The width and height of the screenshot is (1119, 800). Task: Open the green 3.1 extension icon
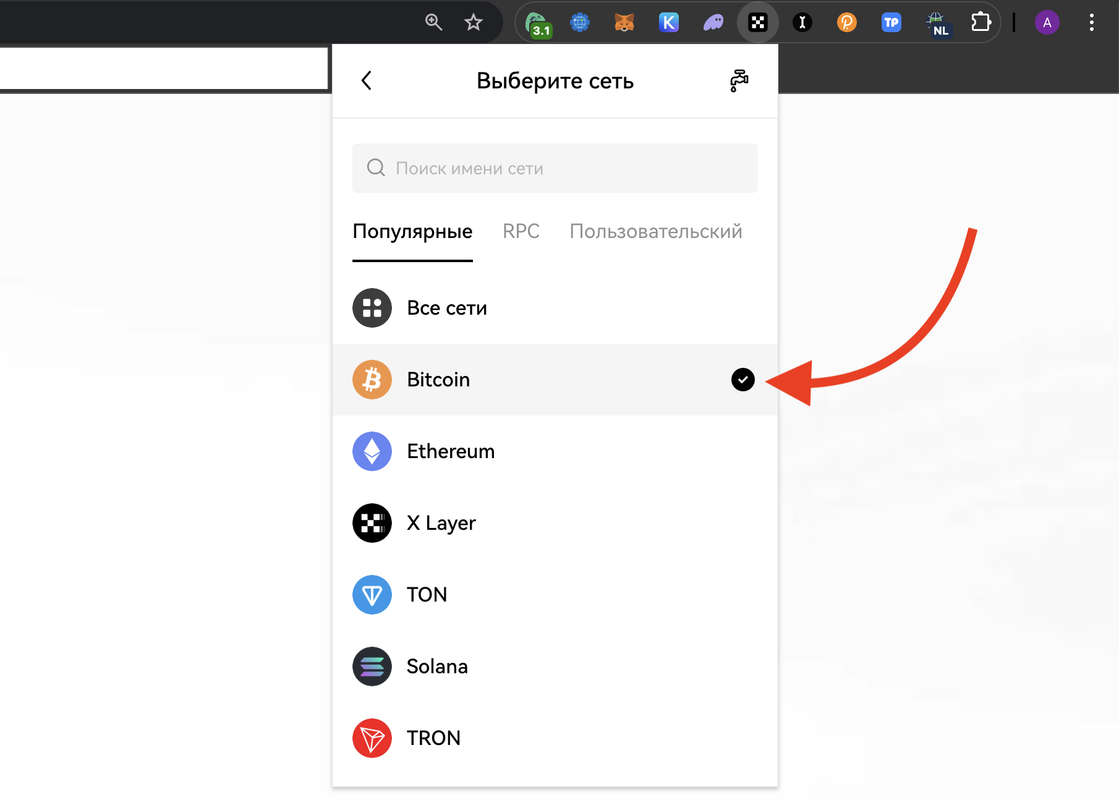click(538, 24)
